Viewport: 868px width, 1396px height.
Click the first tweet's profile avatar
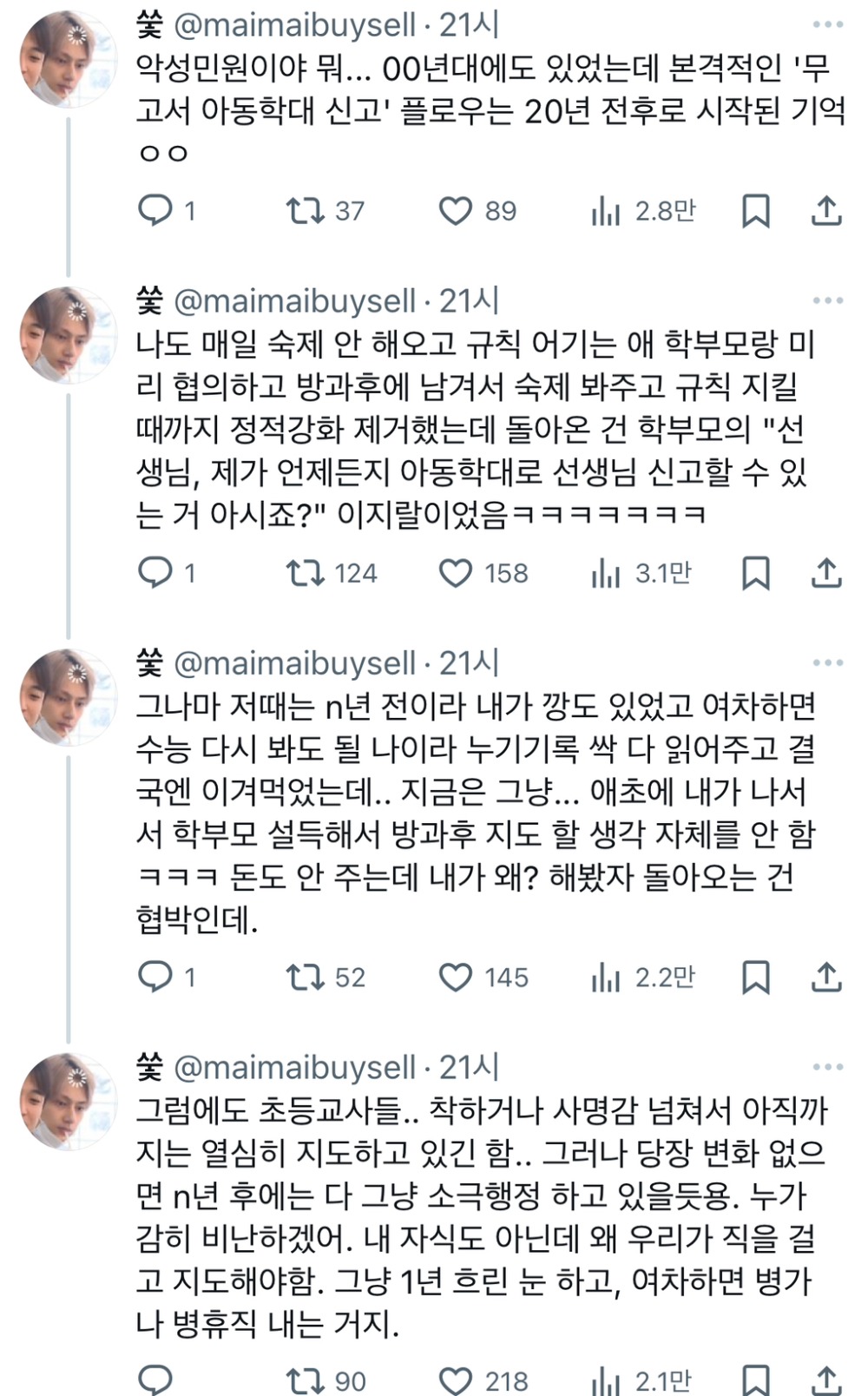68,59
